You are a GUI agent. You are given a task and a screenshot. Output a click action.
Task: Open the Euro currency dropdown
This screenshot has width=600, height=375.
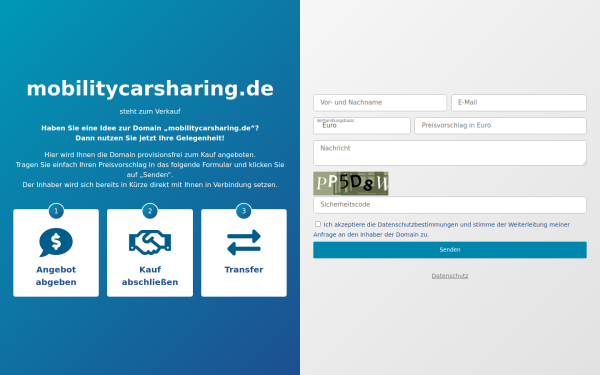coord(362,126)
